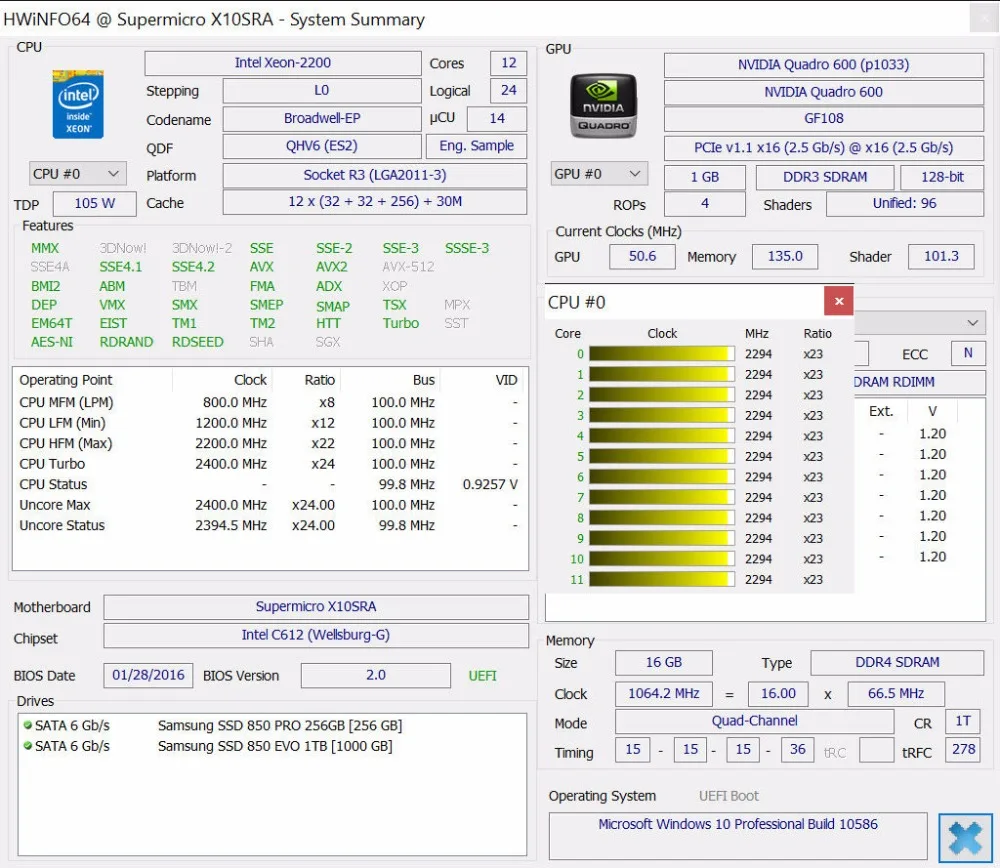Select the Samsung SSD 850 PRO 256GB drive
Image resolution: width=1000 pixels, height=868 pixels.
tap(271, 726)
